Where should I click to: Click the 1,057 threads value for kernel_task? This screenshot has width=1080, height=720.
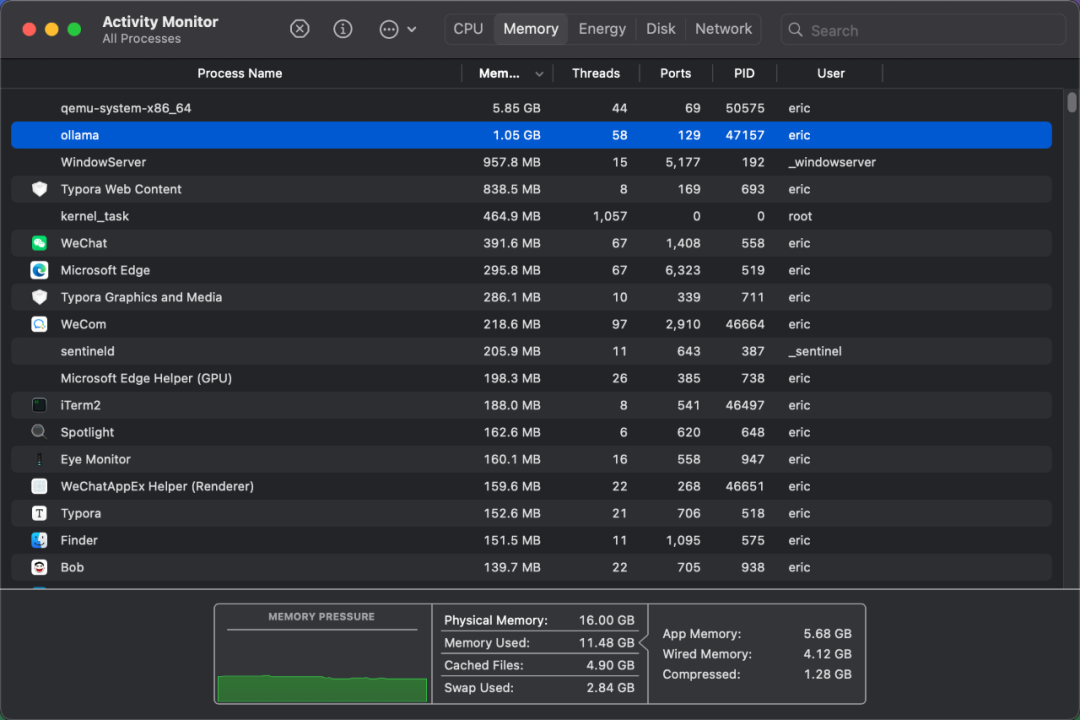pyautogui.click(x=610, y=216)
